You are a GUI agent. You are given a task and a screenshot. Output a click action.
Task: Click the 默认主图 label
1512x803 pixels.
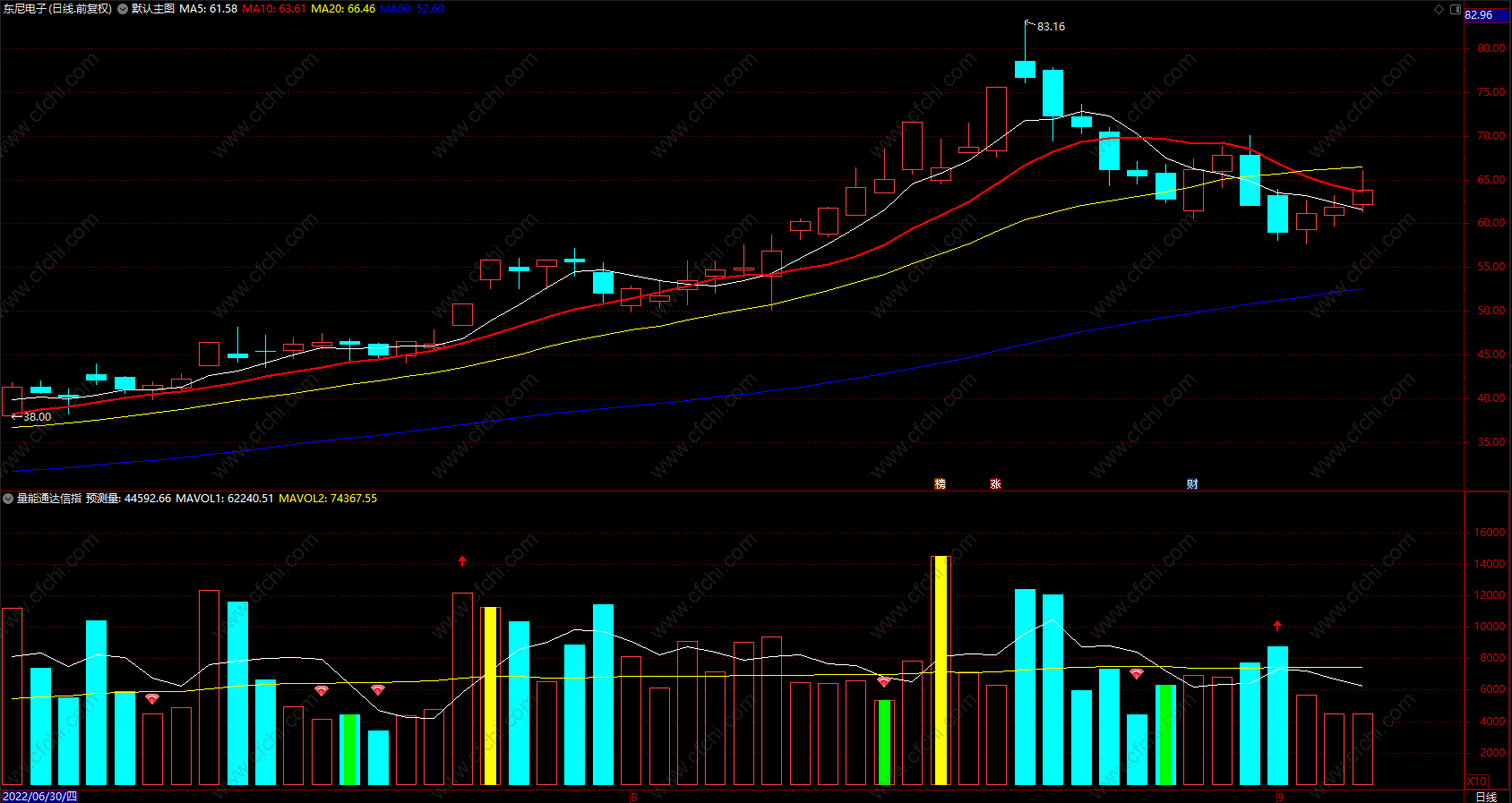(153, 9)
